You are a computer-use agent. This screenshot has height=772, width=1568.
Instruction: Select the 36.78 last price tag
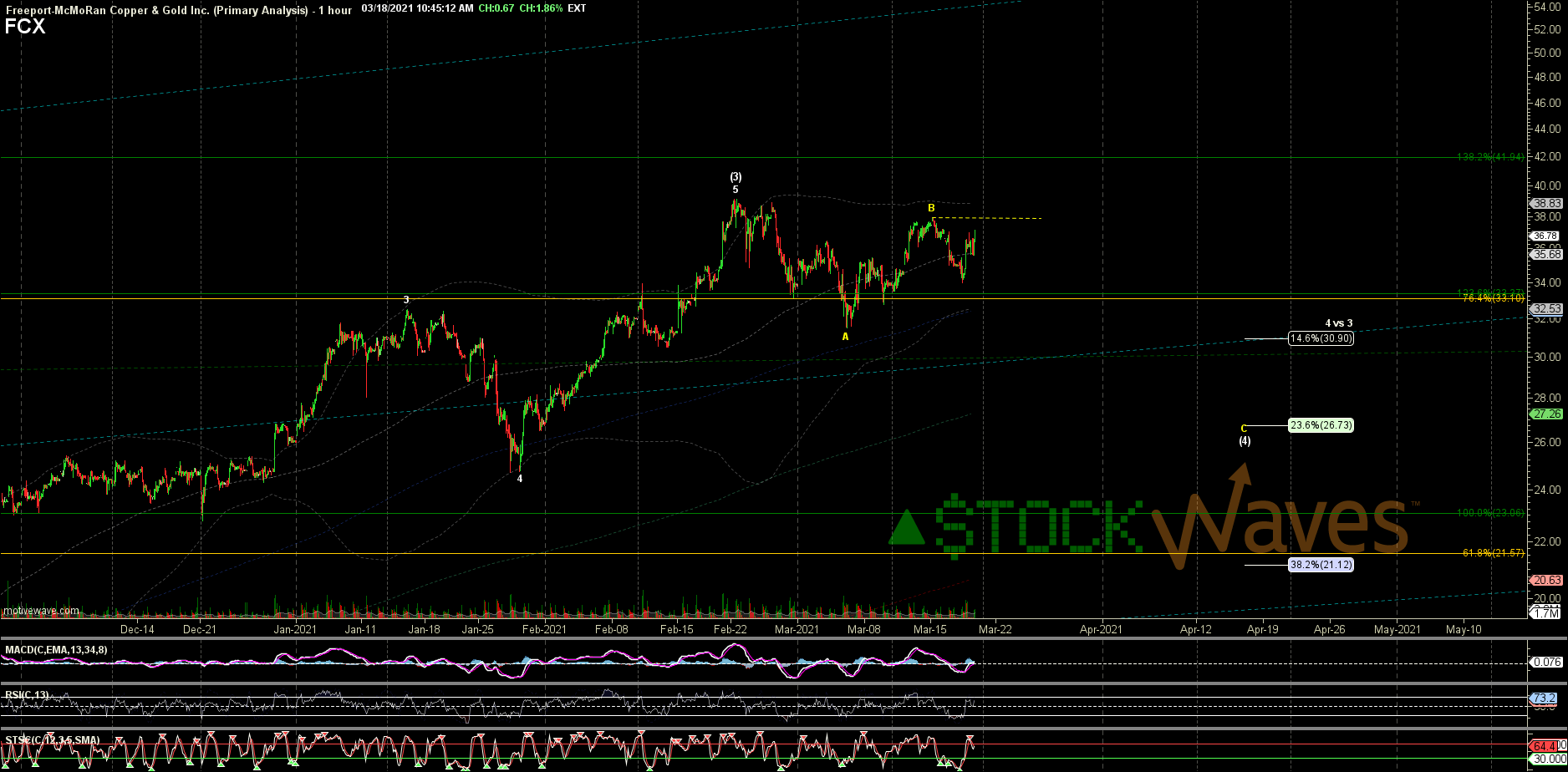tap(1545, 236)
